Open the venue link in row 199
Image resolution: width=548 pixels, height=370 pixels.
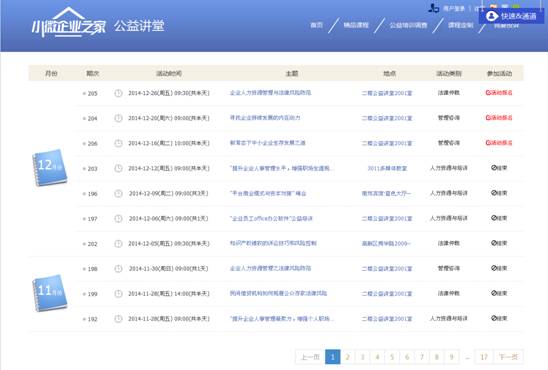(x=387, y=294)
